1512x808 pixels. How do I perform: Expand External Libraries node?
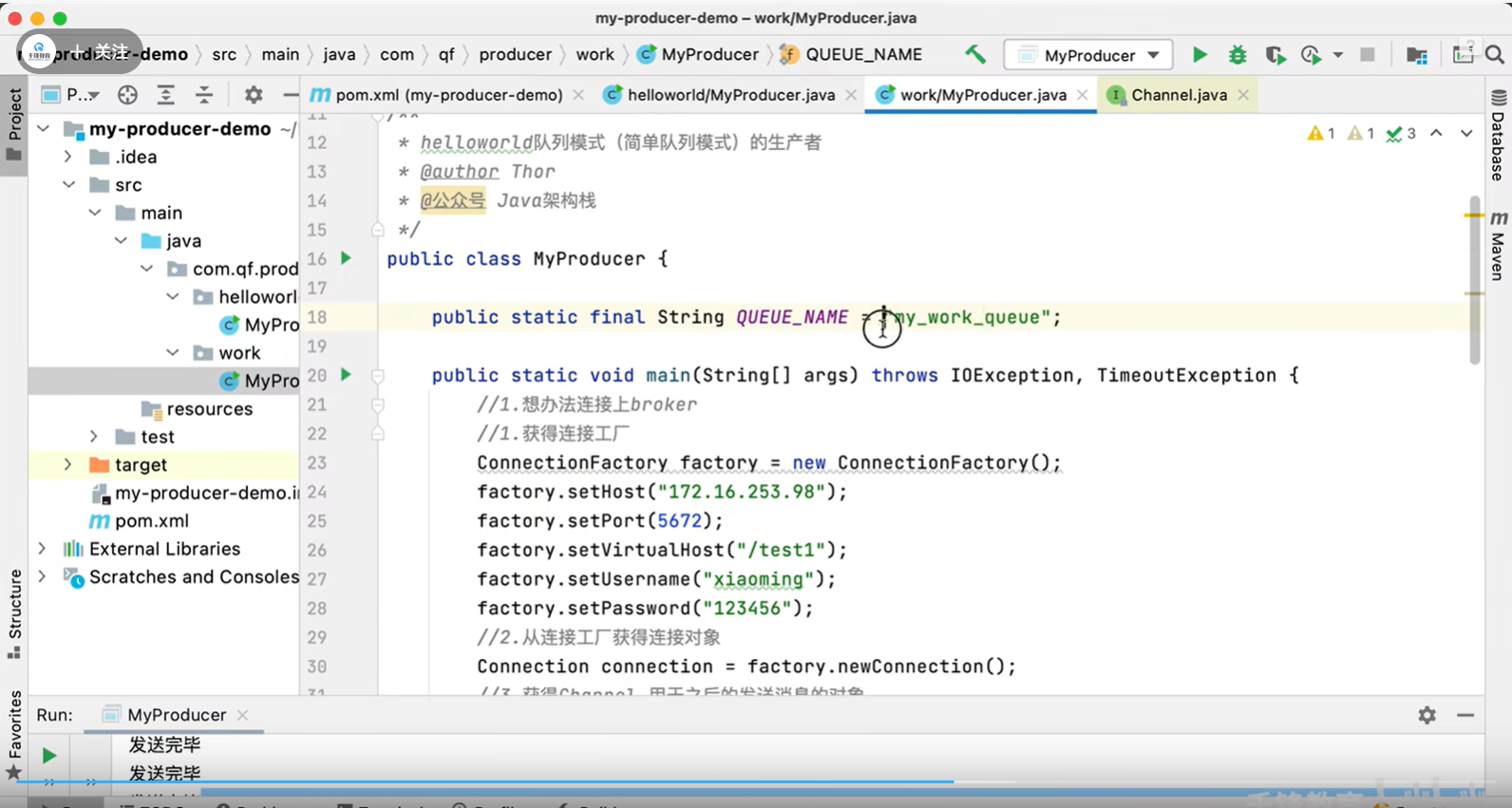click(x=42, y=549)
